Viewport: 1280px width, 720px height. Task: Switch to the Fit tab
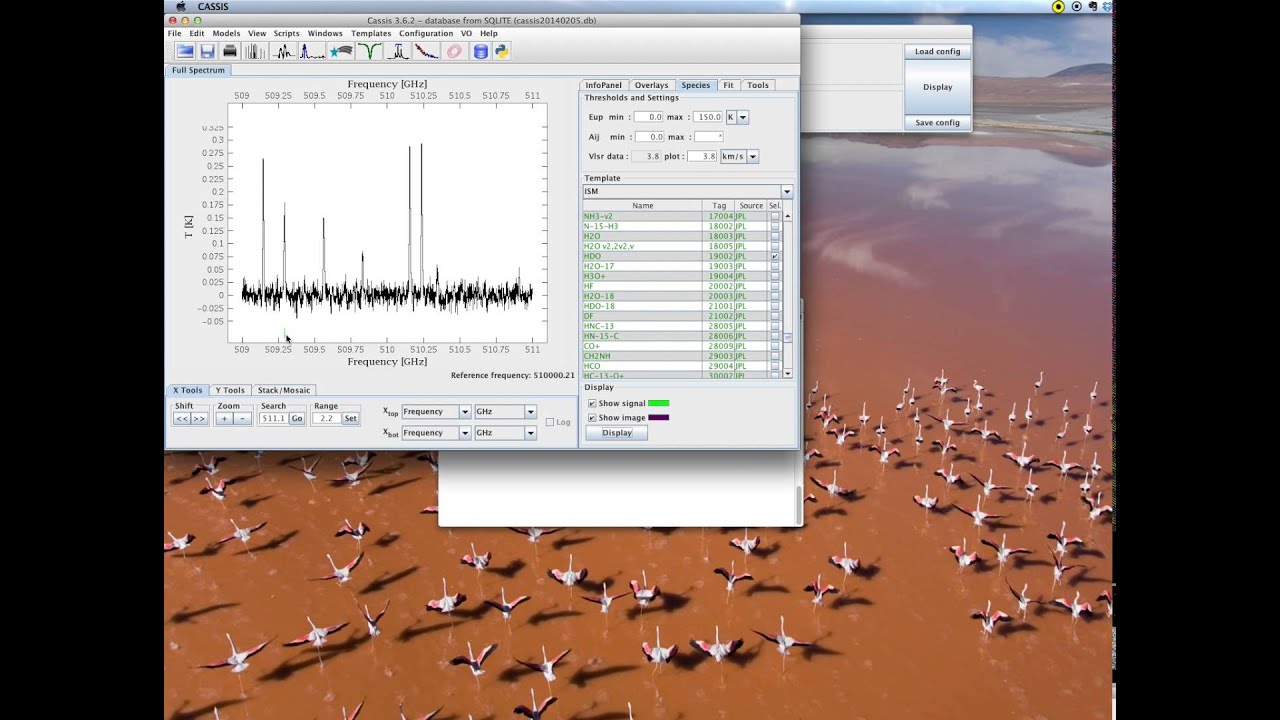[x=728, y=85]
